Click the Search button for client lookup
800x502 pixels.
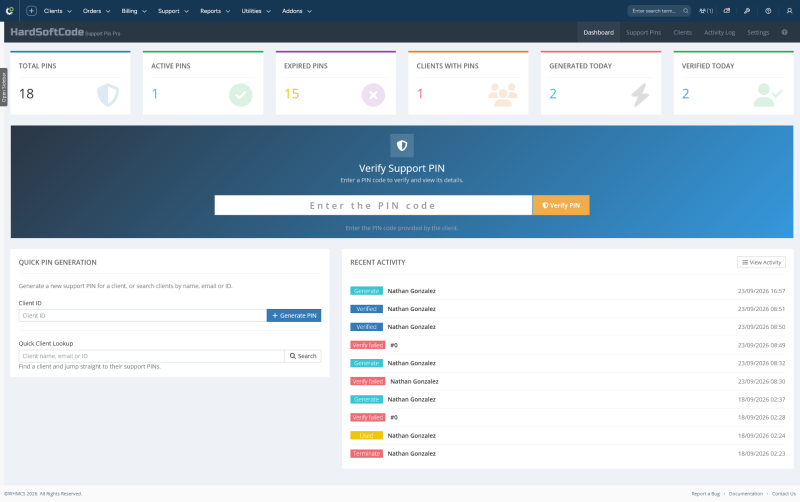coord(303,356)
